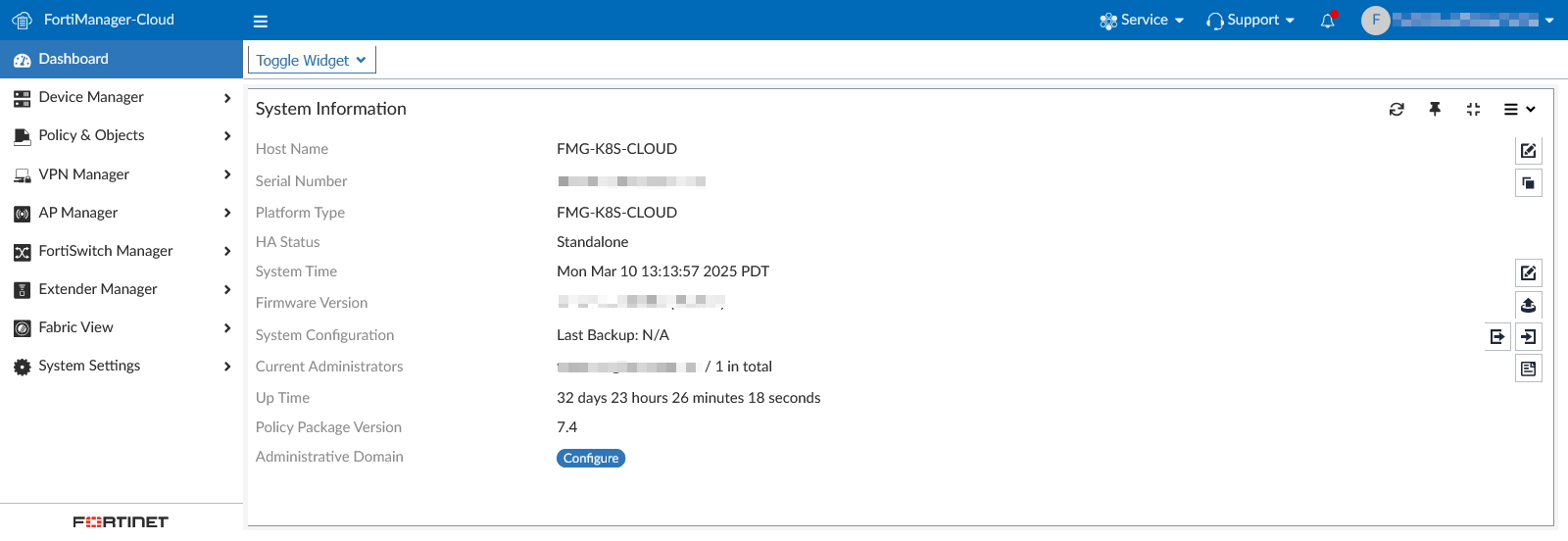Click the System Configuration backup icon
Screen dimensions: 1568x541
(1497, 337)
